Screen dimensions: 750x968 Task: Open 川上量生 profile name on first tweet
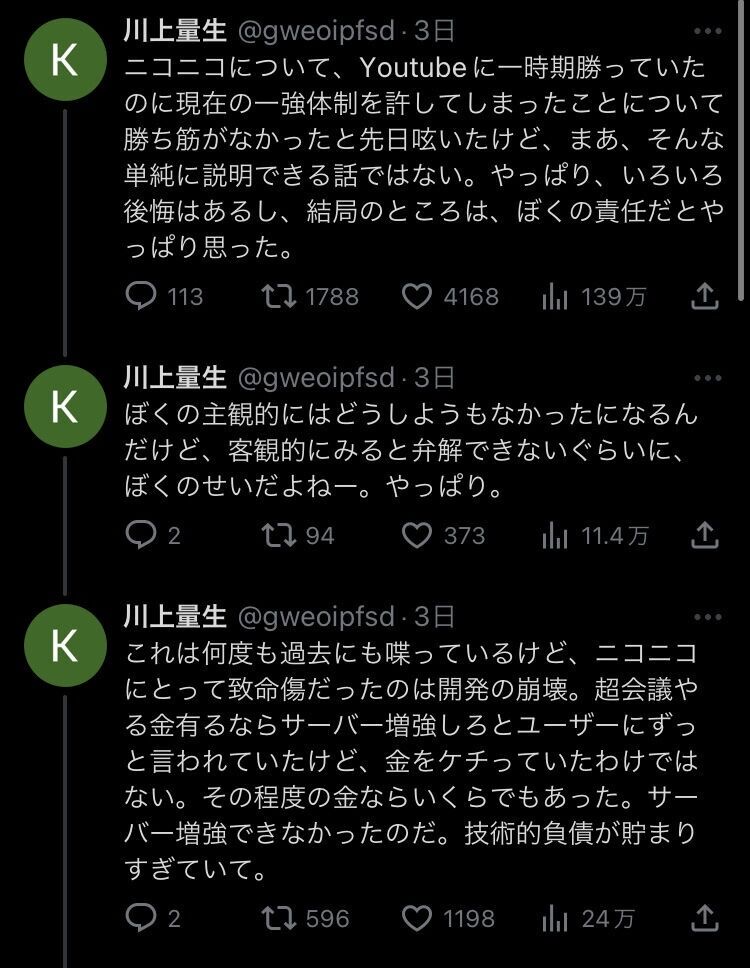[x=175, y=33]
